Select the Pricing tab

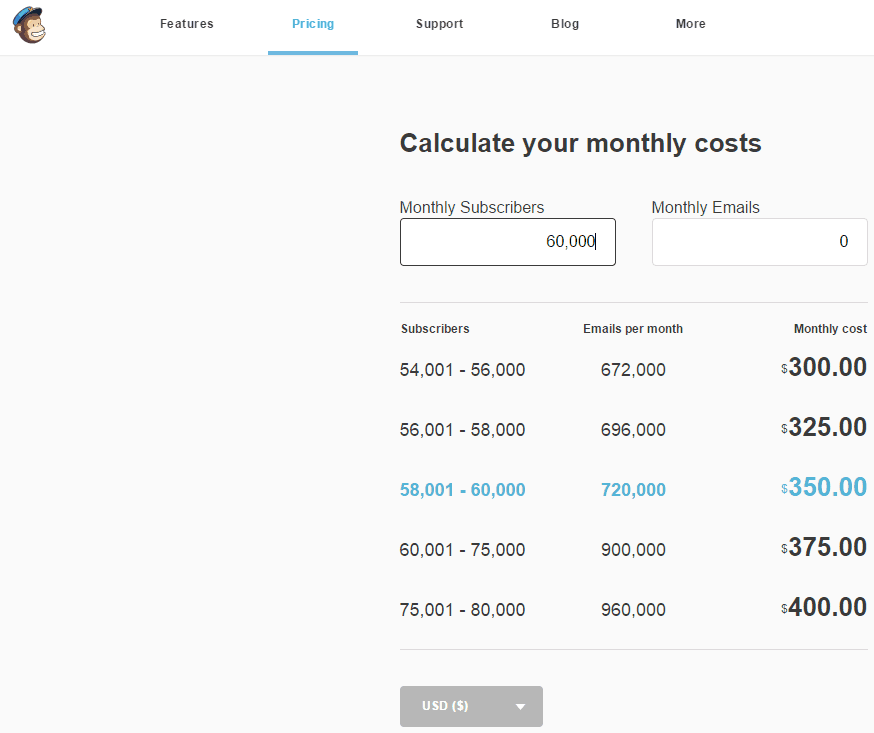[313, 24]
